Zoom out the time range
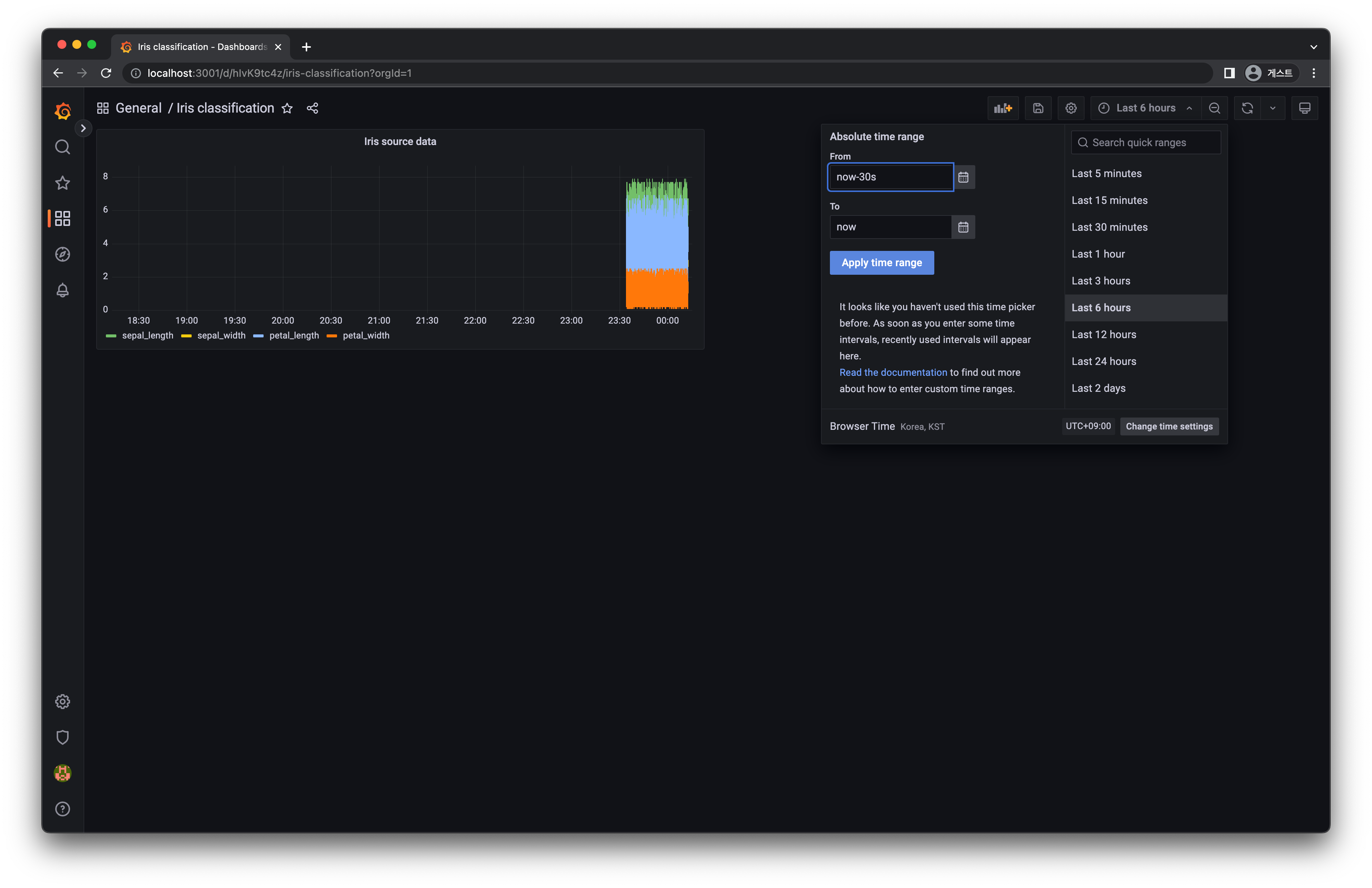 1214,108
